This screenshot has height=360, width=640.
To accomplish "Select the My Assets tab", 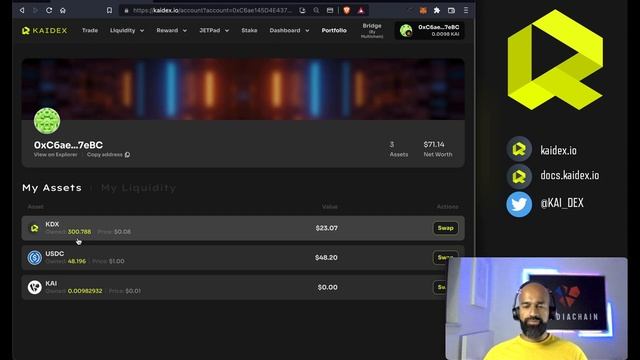I will tap(52, 188).
